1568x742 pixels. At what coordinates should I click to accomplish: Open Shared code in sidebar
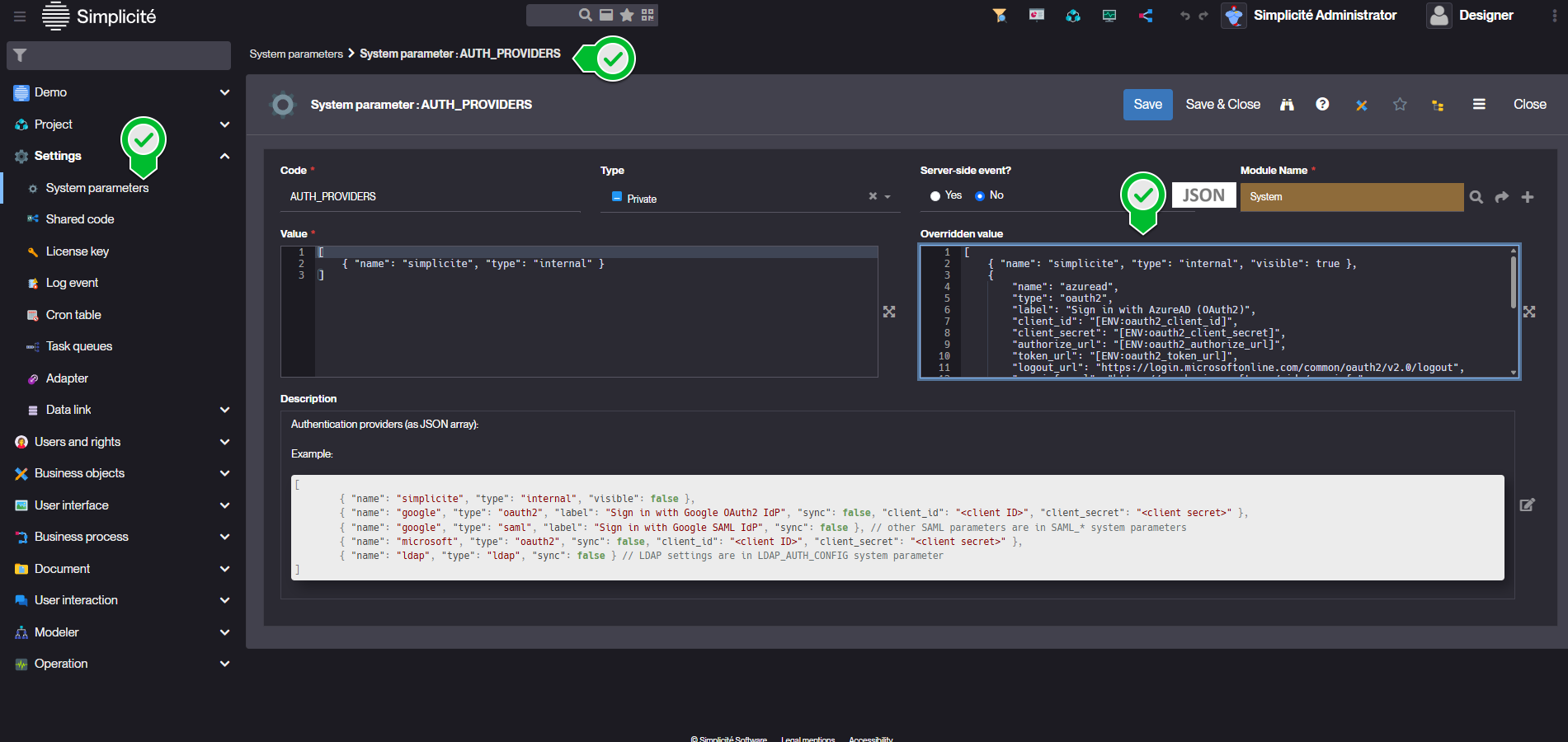click(x=80, y=219)
